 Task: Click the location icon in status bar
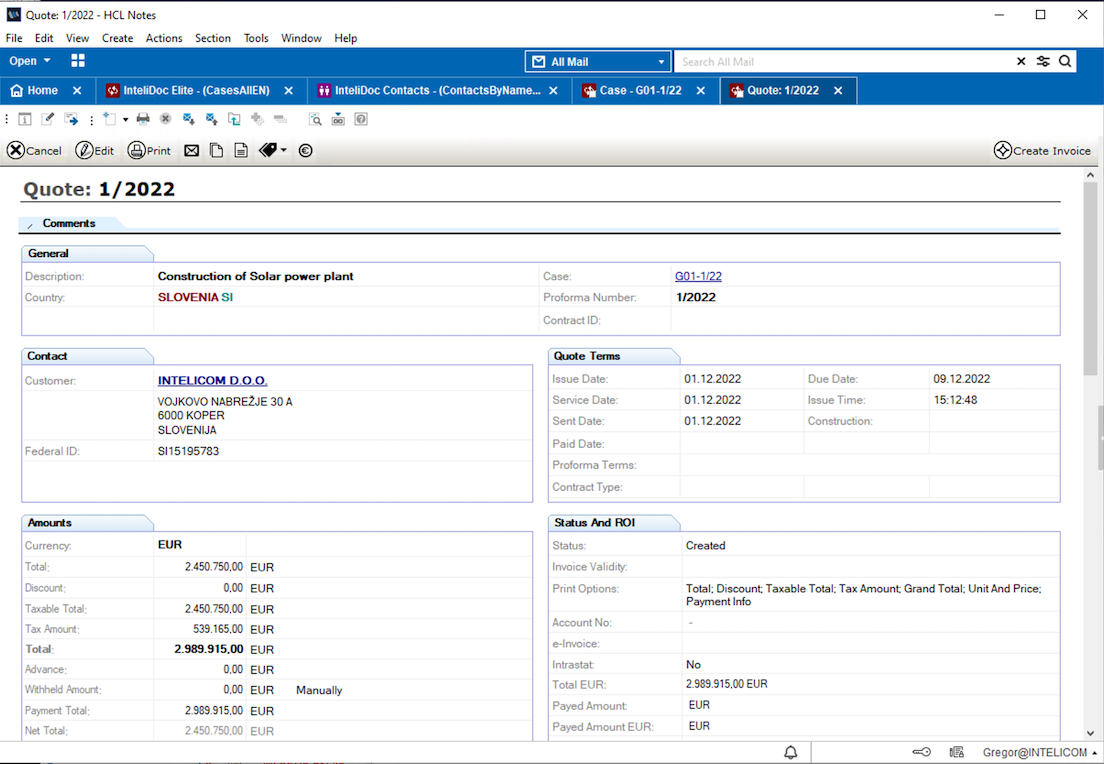tap(956, 753)
